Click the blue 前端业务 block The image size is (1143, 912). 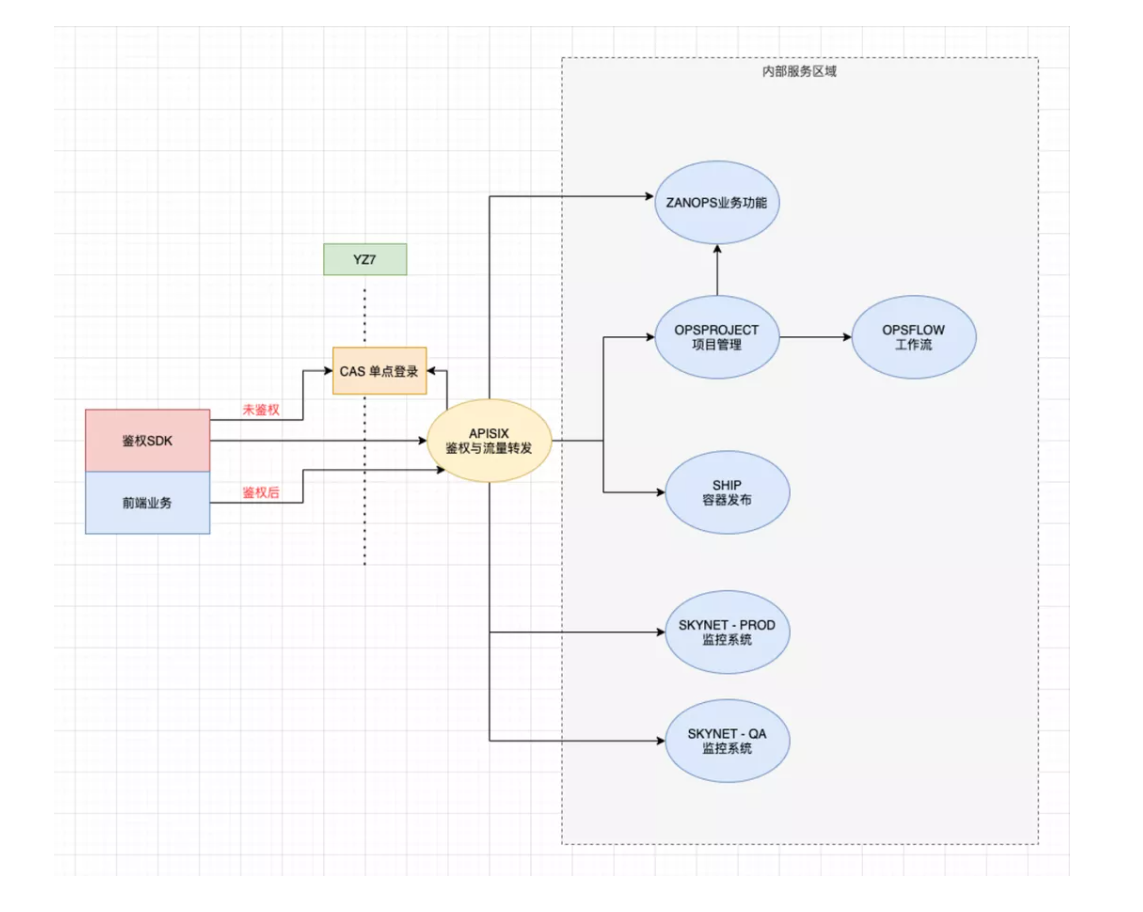point(147,503)
